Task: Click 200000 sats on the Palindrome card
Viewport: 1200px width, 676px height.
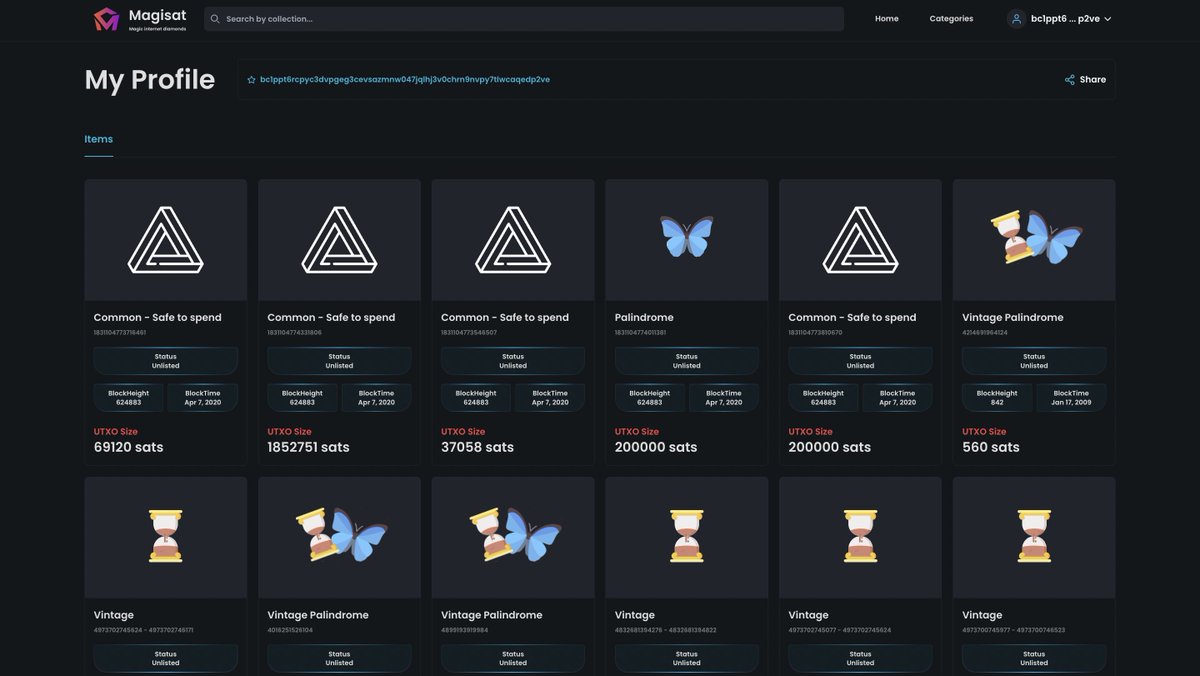Action: [x=656, y=447]
